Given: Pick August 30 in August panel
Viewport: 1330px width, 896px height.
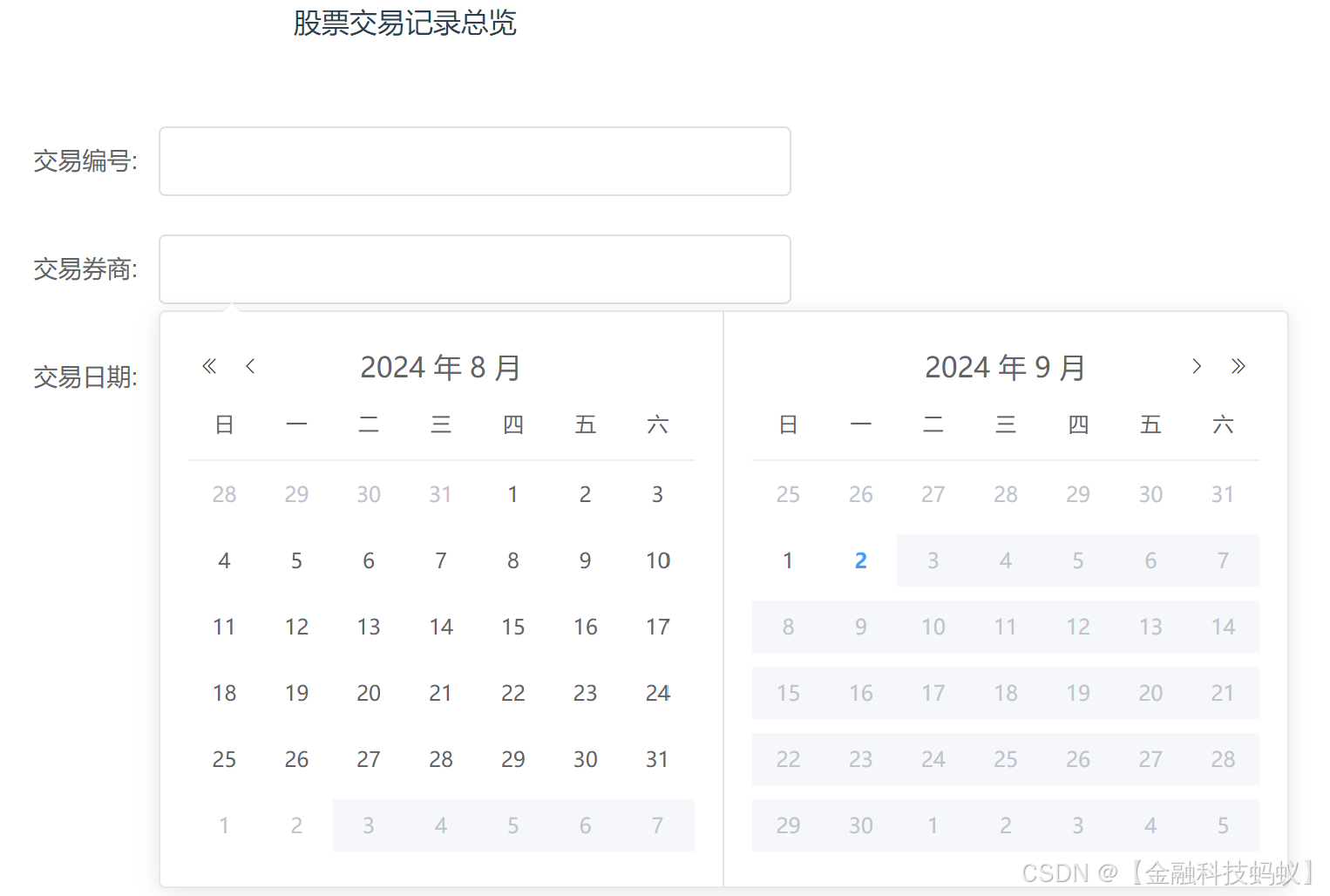Looking at the screenshot, I should [x=586, y=759].
